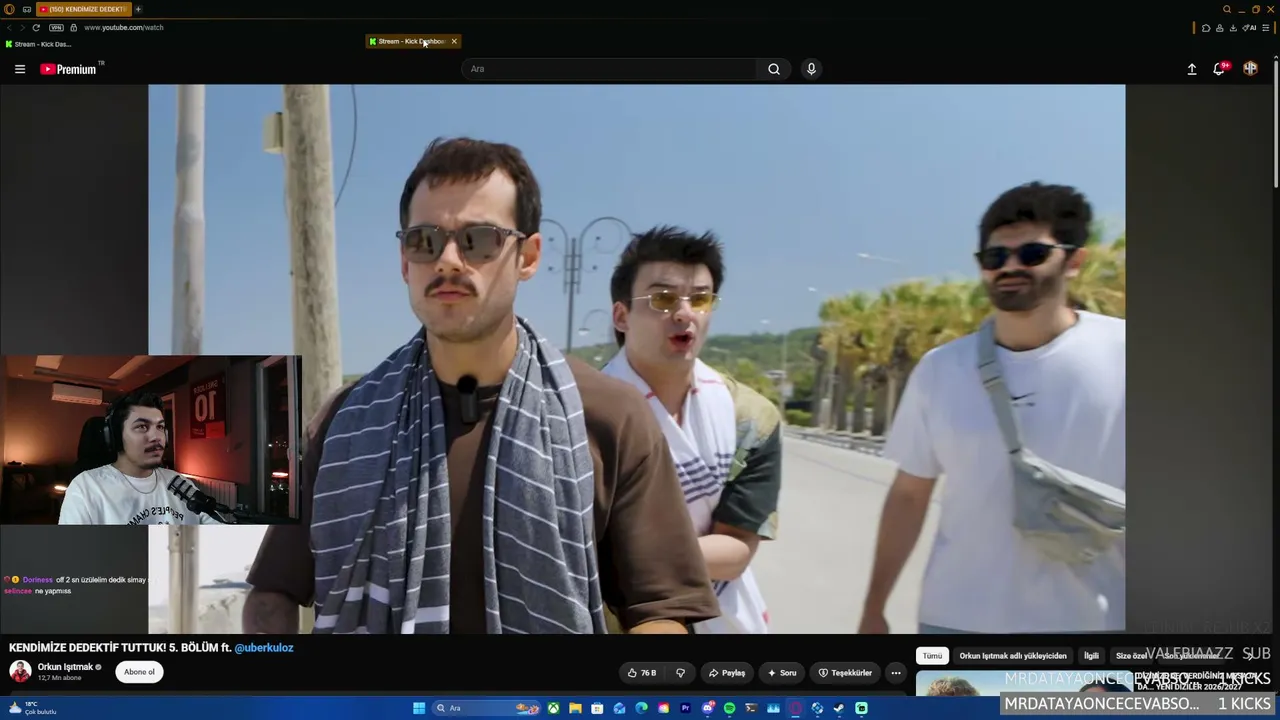Open more actions three-dot menu
This screenshot has height=720, width=1280.
pyautogui.click(x=896, y=673)
